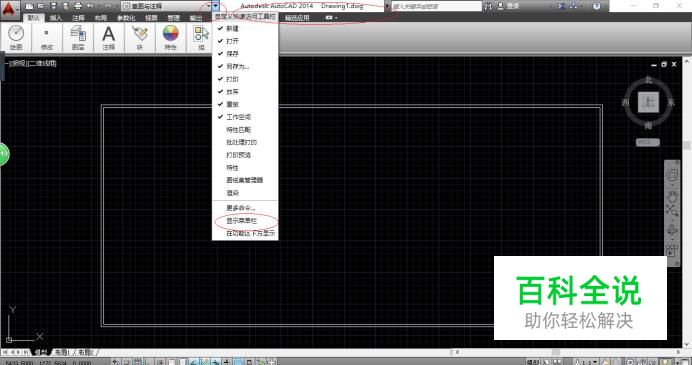
Task: Choose 打印预览 from the dropdown menu
Action: pos(245,155)
